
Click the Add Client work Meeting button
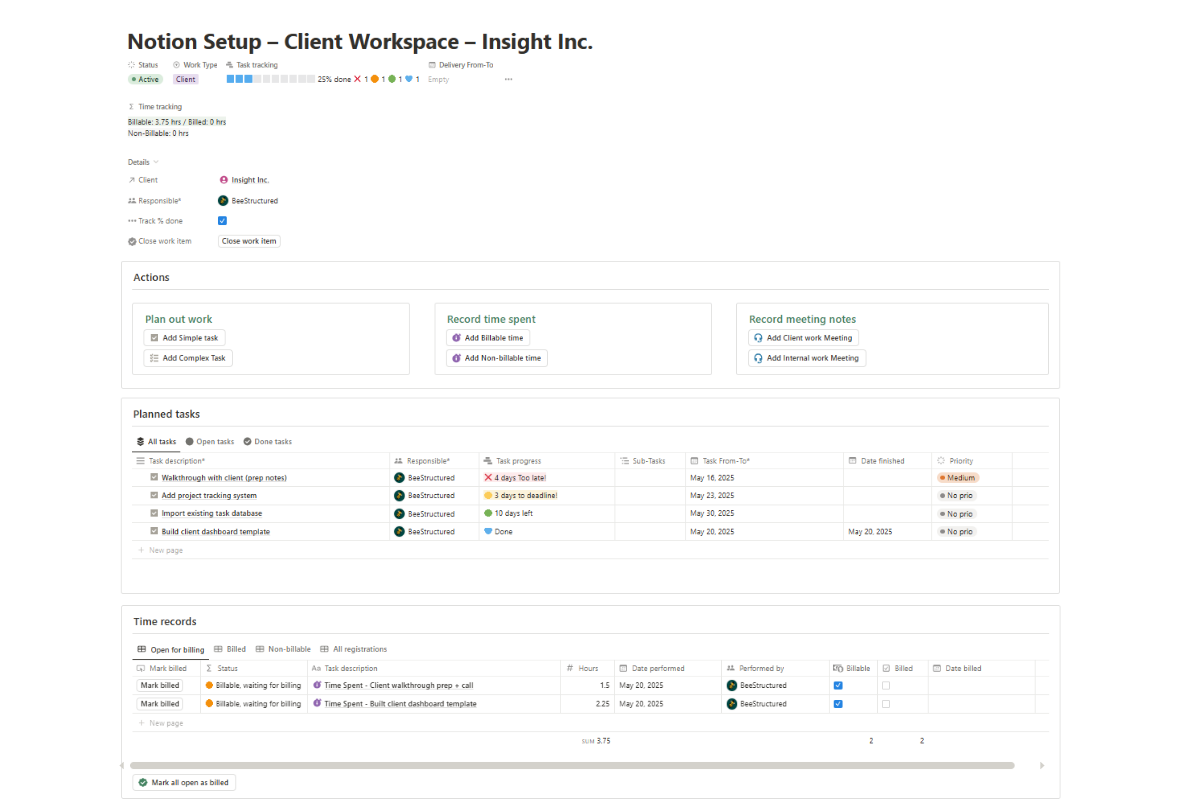click(x=803, y=338)
